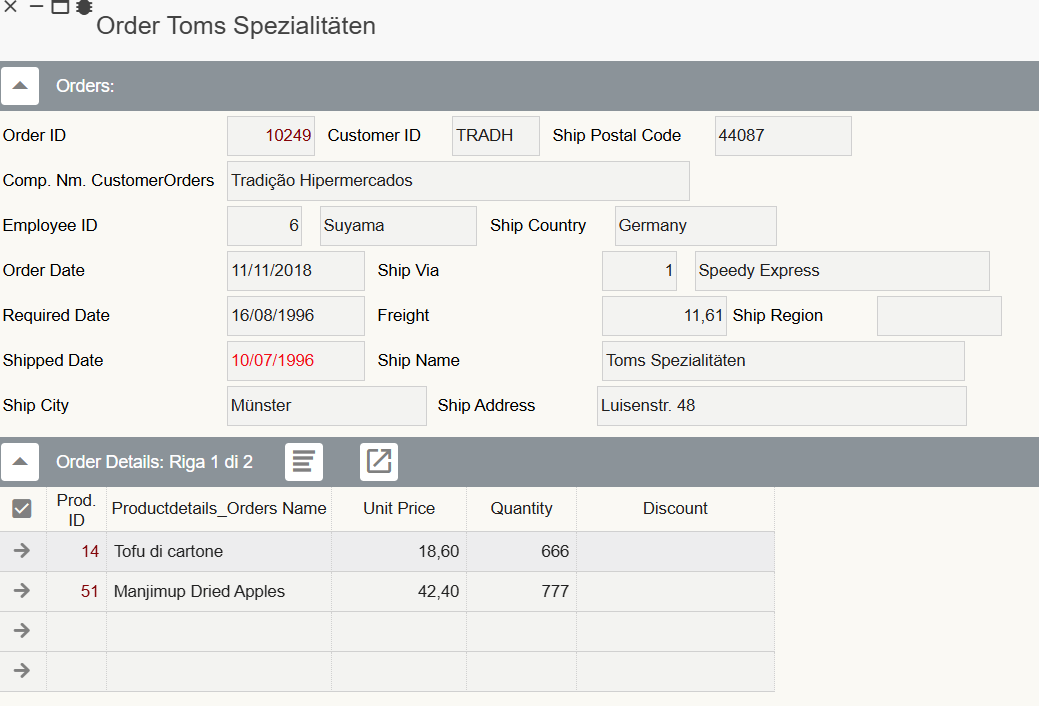Click the maximize window icon at top

60,7
